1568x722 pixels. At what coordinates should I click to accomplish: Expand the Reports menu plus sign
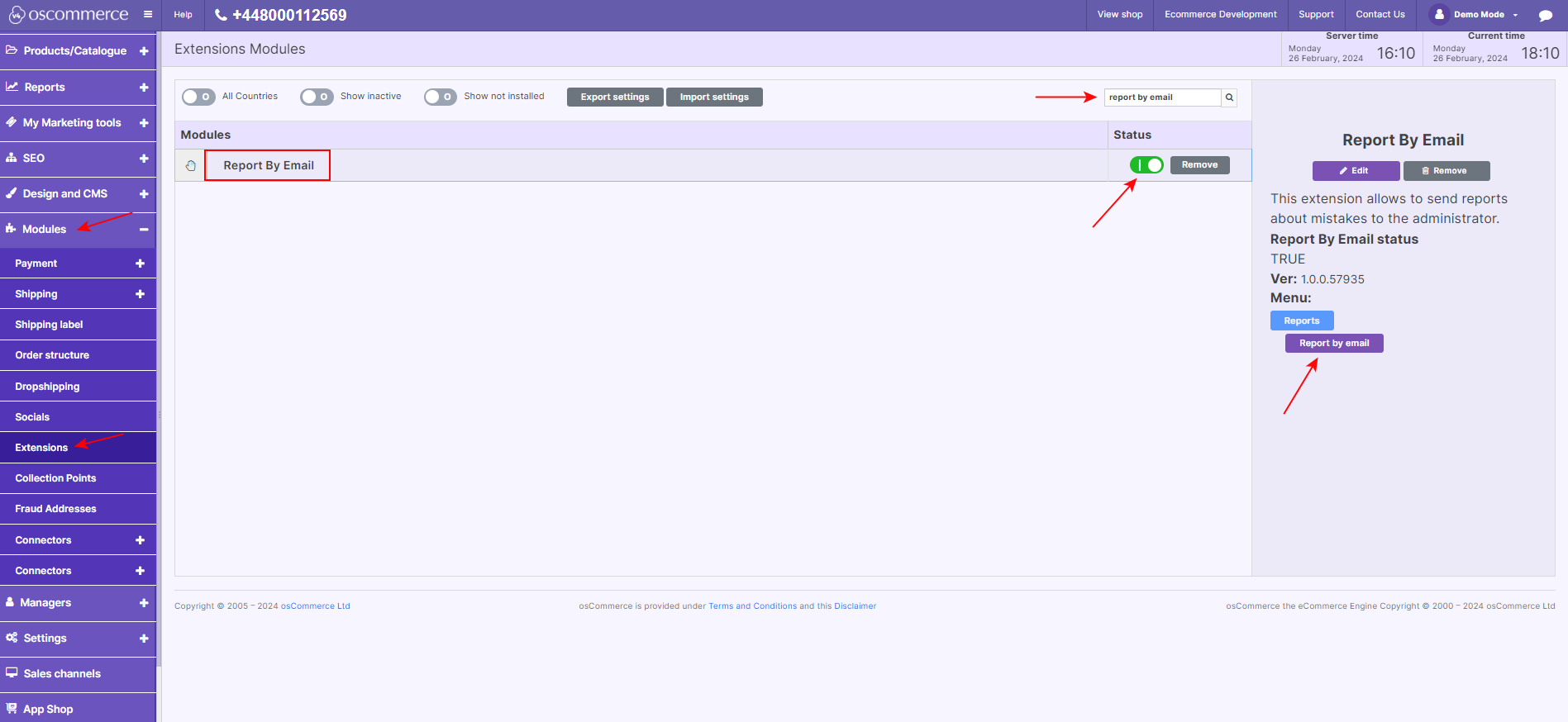pos(144,87)
